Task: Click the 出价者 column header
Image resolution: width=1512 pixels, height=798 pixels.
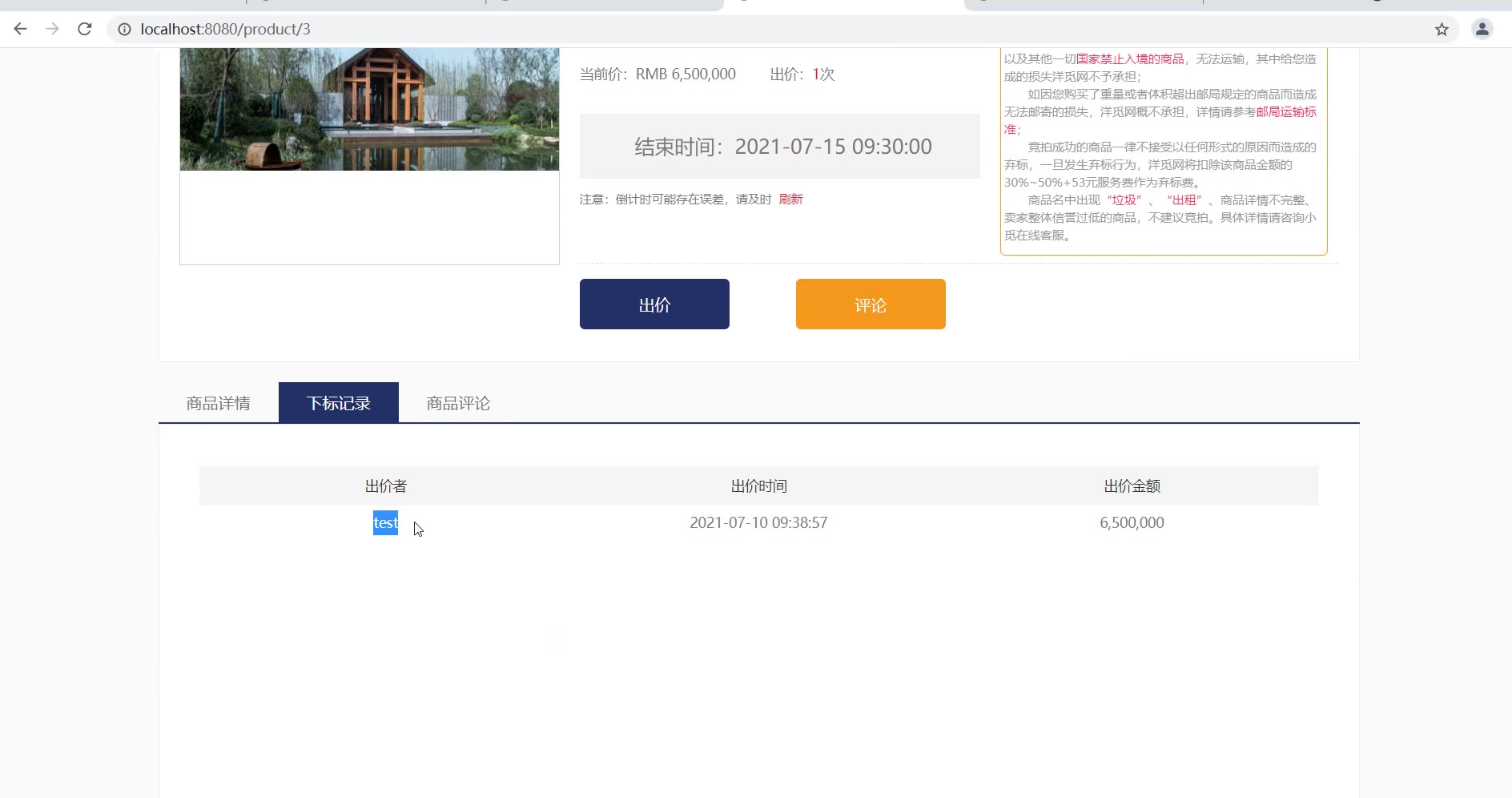Action: 386,486
